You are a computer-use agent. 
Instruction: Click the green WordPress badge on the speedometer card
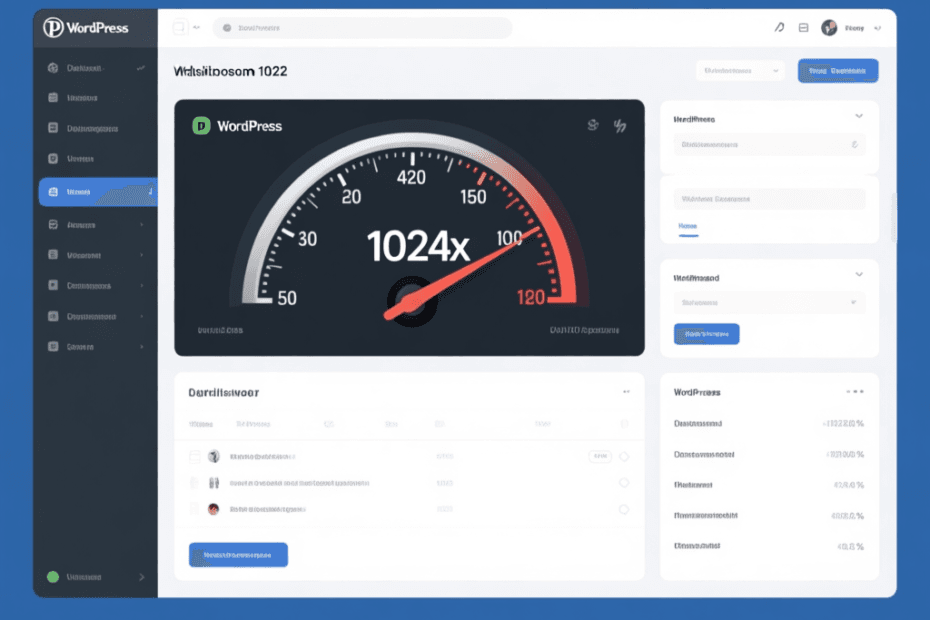(201, 126)
